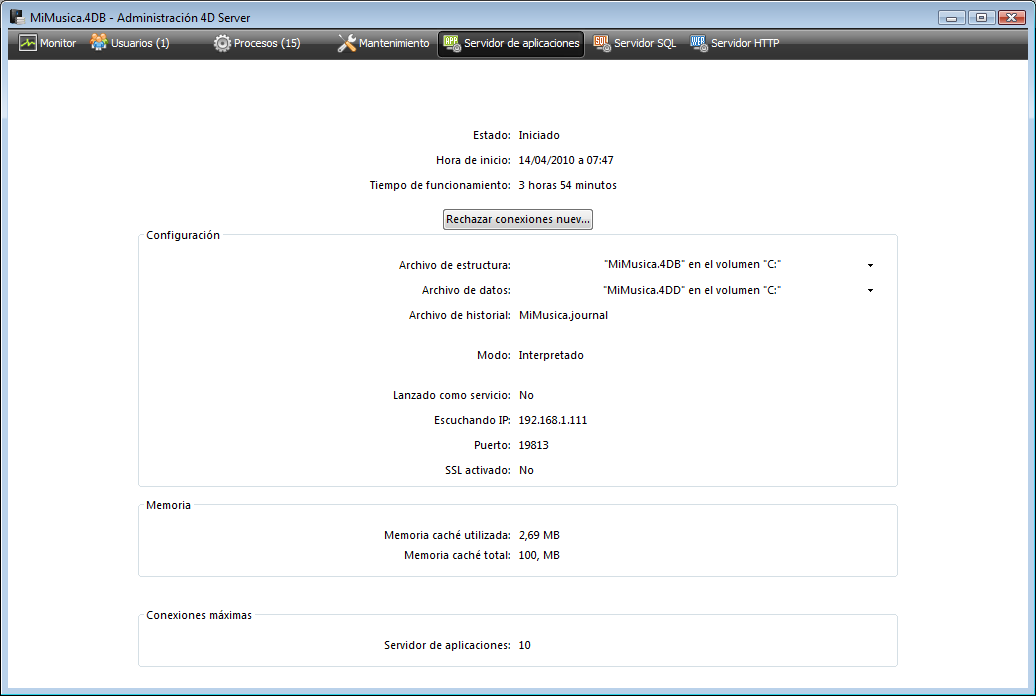
Task: Click the Escuchando IP: label
Action: point(472,420)
